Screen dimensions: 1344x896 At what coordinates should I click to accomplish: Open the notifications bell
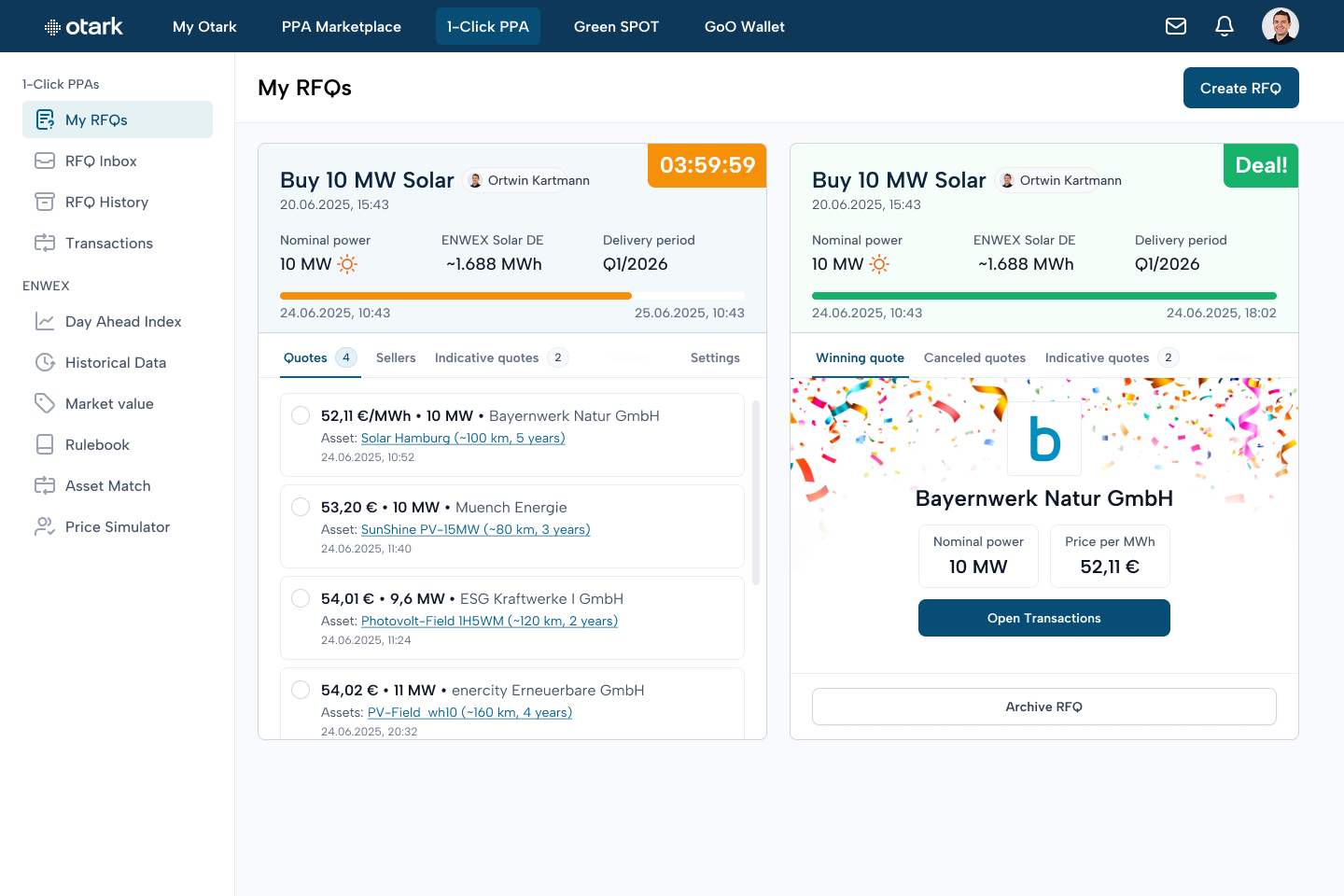(1225, 26)
